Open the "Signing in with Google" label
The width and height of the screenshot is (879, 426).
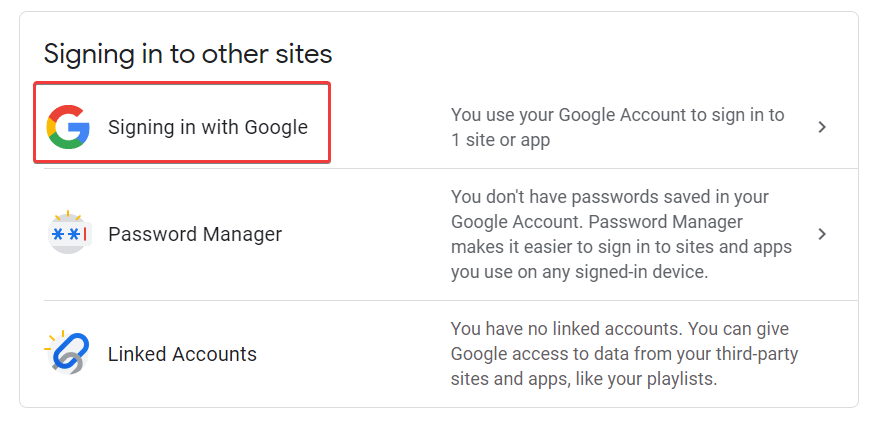208,127
